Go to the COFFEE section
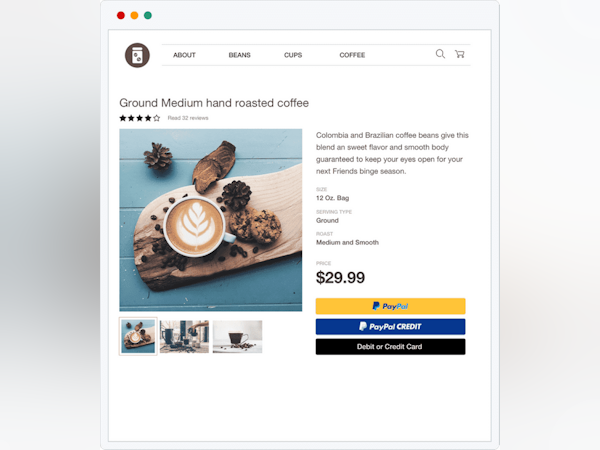Viewport: 600px width, 450px height. [352, 55]
